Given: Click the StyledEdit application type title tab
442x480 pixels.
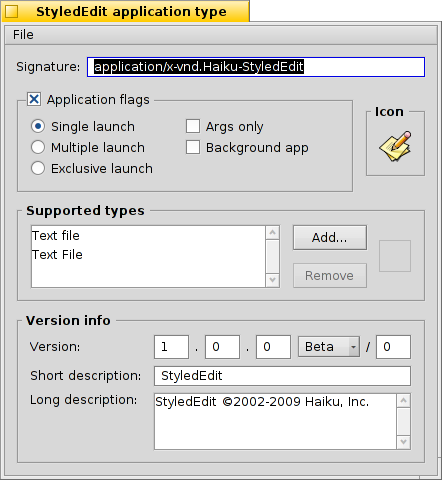Looking at the screenshot, I should click(x=126, y=11).
